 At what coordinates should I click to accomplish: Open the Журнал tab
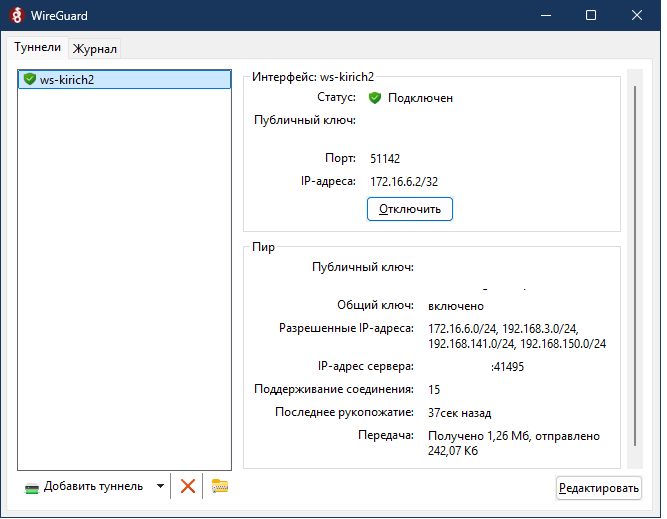coord(95,48)
